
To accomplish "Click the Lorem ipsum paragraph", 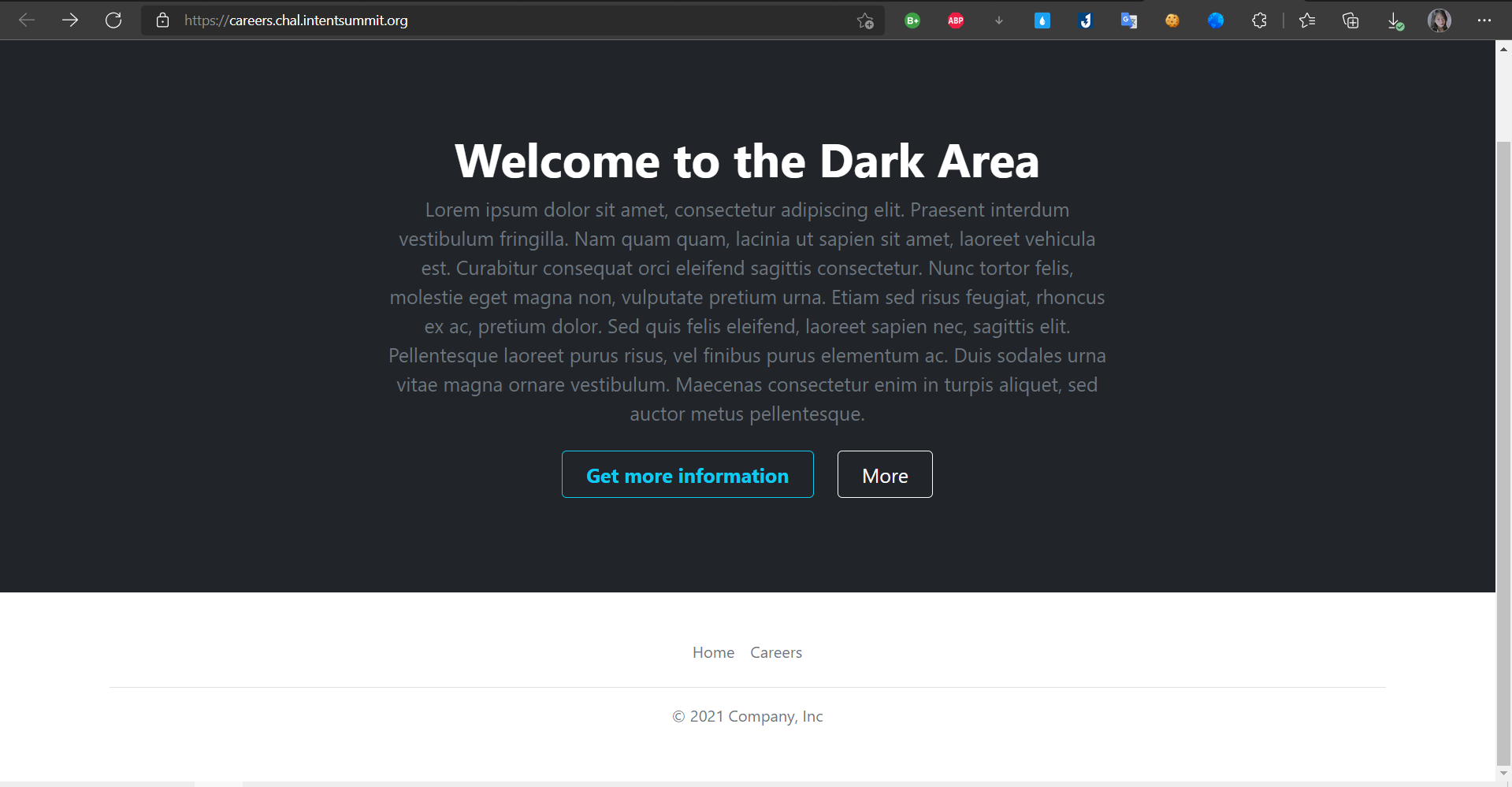I will point(747,312).
